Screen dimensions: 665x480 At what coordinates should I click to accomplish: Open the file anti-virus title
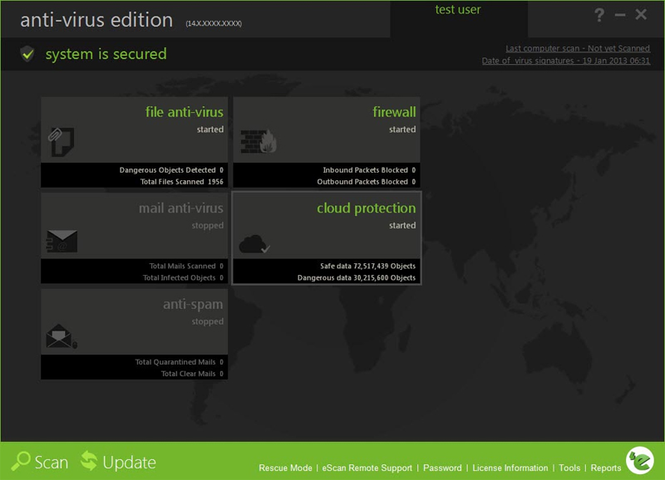click(184, 112)
